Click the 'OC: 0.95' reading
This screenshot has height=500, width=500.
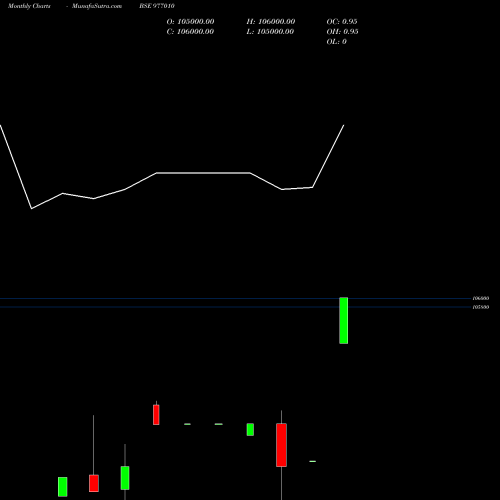(x=342, y=22)
